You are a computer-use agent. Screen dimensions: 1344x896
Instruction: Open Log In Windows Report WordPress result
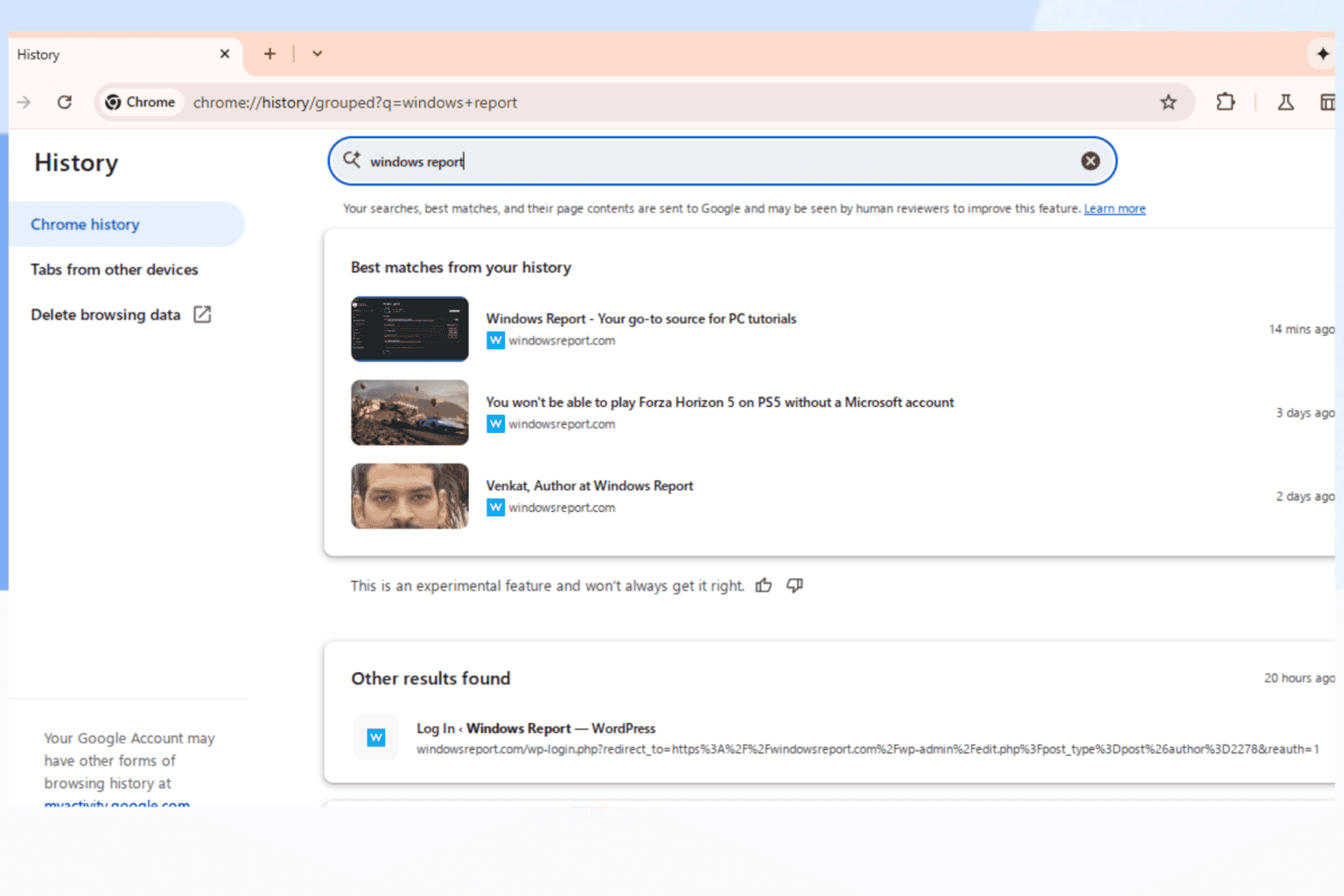535,728
